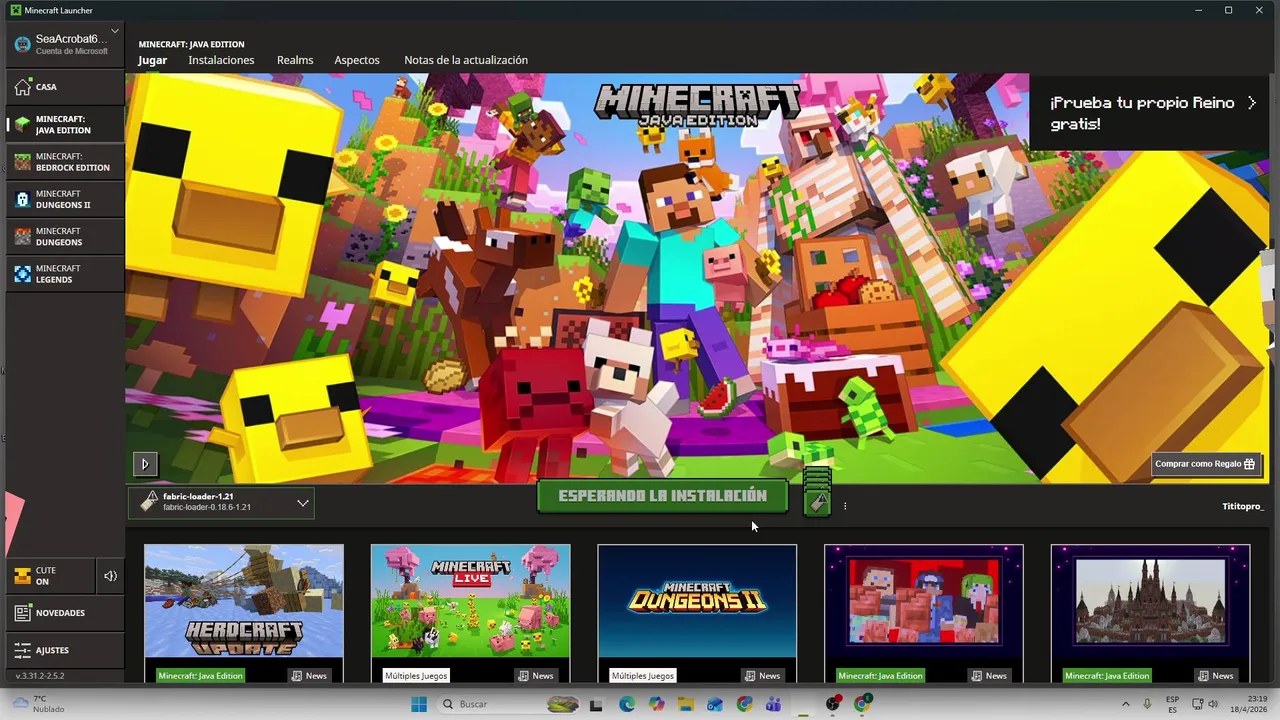Open Copilot from the taskbar
The width and height of the screenshot is (1280, 720).
pos(656,704)
